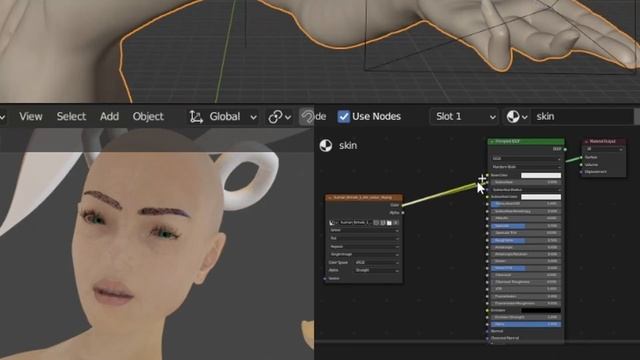This screenshot has width=640, height=360.
Task: Open the Color Space sRGB dropdown
Action: [x=377, y=262]
